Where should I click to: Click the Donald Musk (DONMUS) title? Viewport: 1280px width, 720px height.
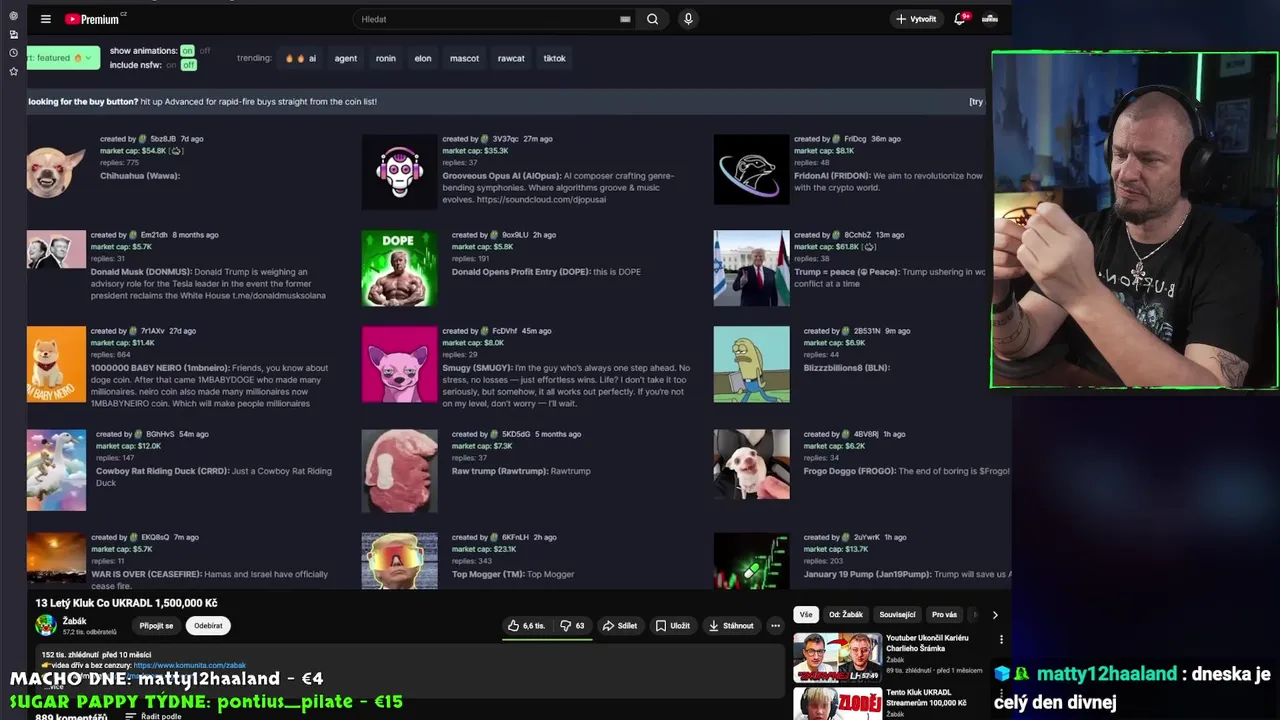141,272
